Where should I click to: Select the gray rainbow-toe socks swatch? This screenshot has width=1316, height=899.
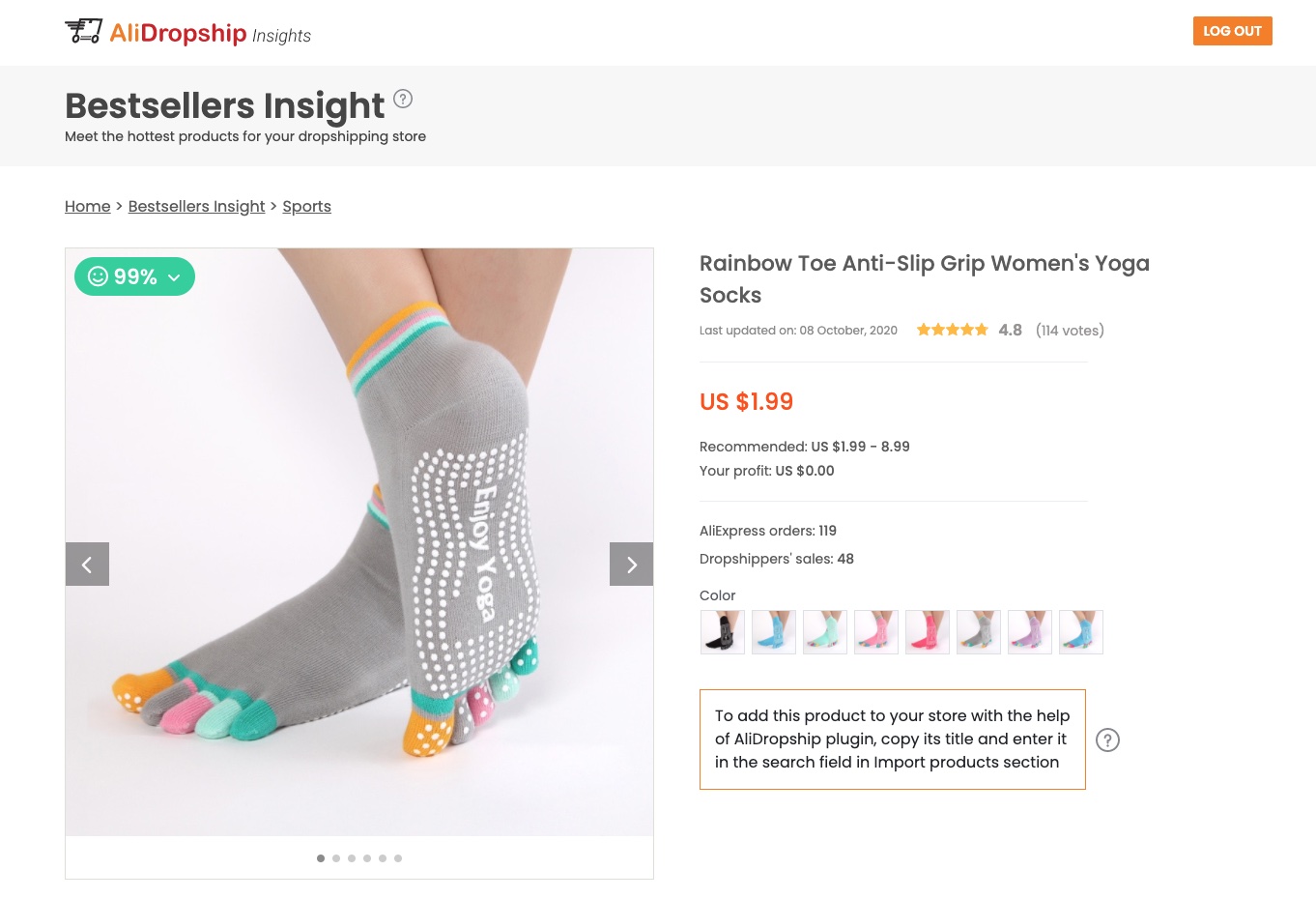point(978,632)
